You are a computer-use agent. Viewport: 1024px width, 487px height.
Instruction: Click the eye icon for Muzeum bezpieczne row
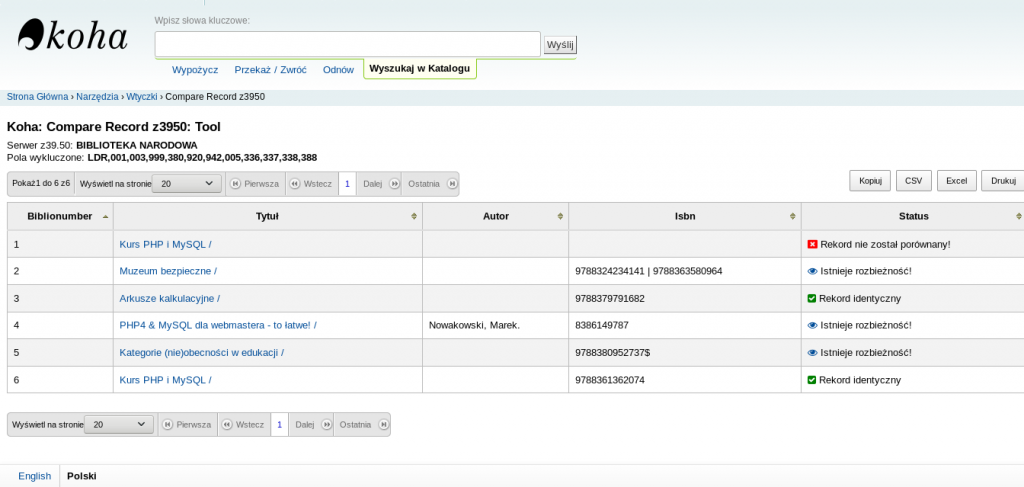pos(812,271)
